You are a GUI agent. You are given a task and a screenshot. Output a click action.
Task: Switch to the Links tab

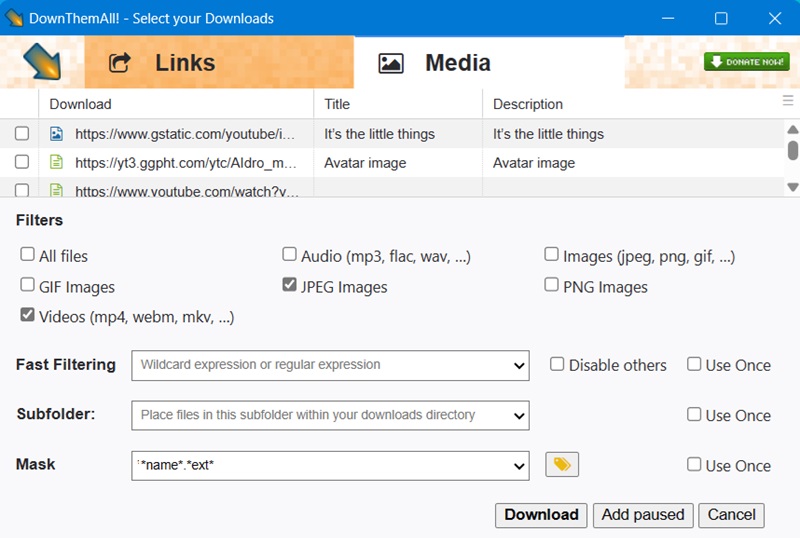pos(219,62)
